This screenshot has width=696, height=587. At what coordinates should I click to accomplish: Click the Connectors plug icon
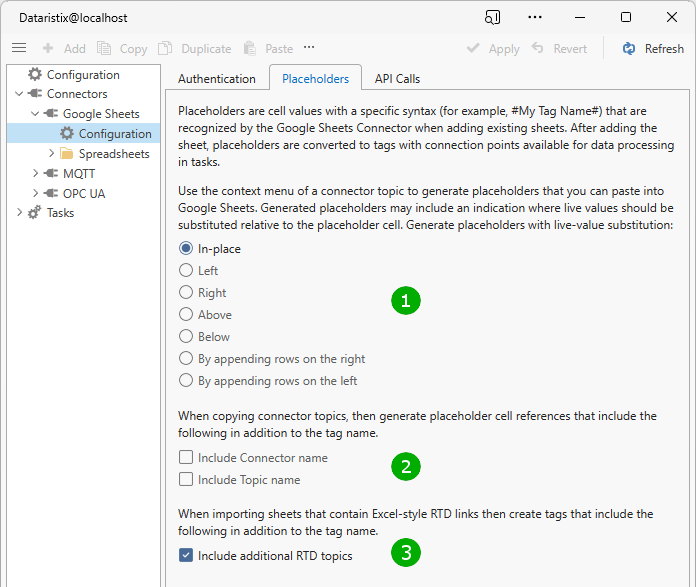tap(35, 93)
